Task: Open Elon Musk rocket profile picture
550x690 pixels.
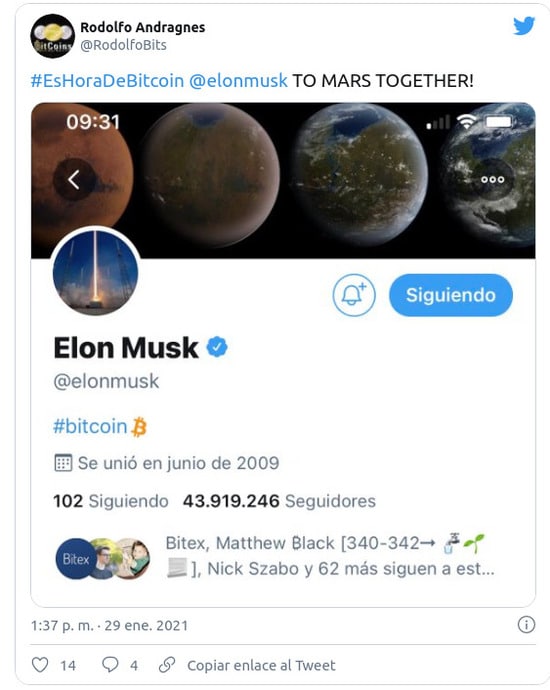Action: tap(95, 272)
